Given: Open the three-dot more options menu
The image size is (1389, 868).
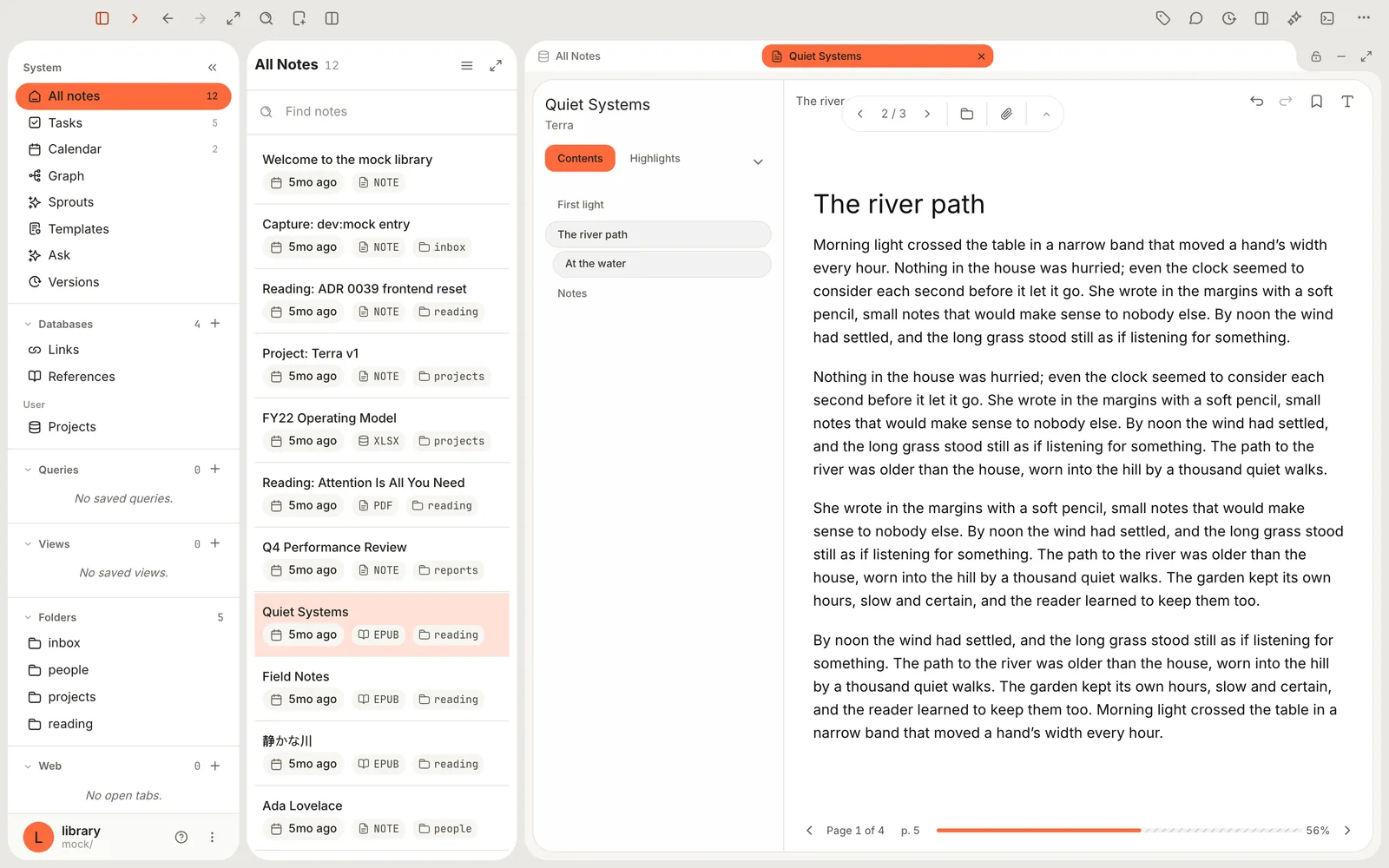Looking at the screenshot, I should [x=1364, y=18].
